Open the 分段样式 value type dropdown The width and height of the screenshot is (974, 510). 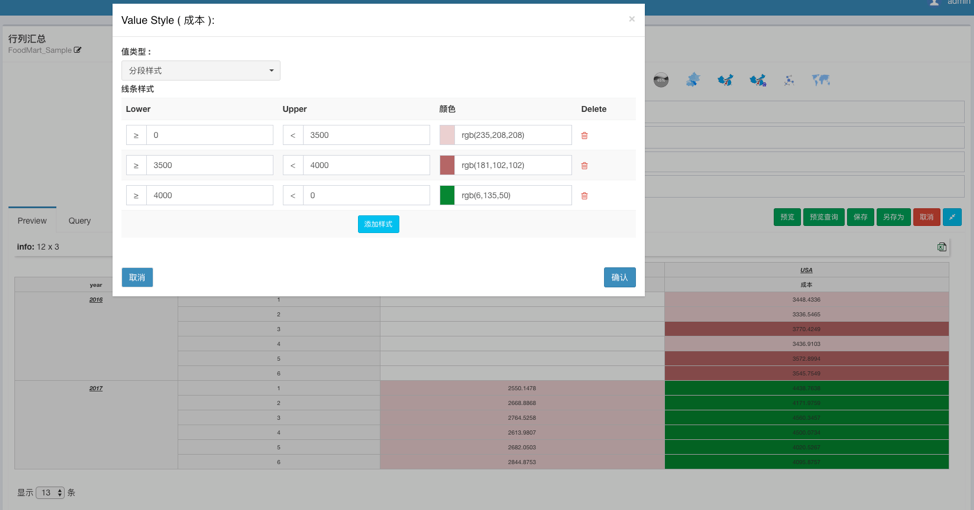(201, 71)
